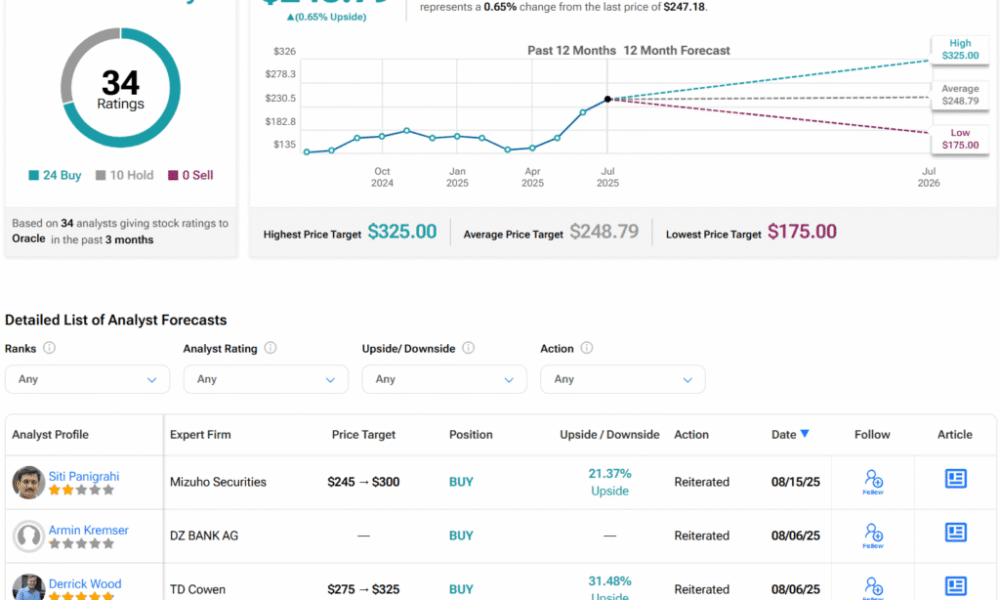
Task: Open the Action filter dropdown
Action: (x=623, y=379)
